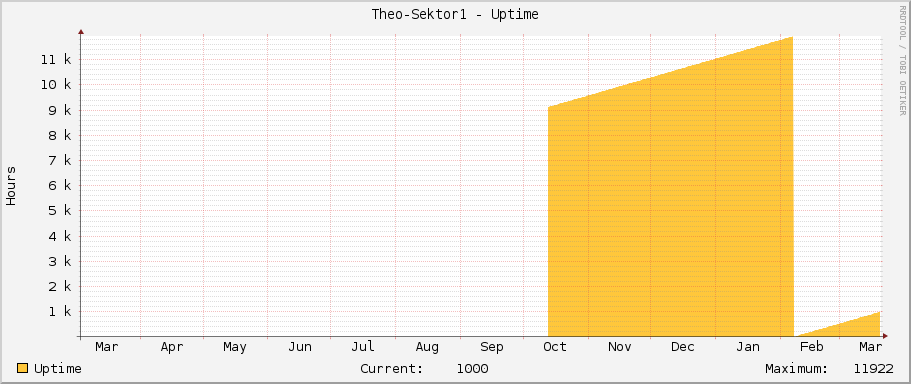Click the 'Uptime' legend label
Viewport: 911px width, 384px height.
(58, 369)
